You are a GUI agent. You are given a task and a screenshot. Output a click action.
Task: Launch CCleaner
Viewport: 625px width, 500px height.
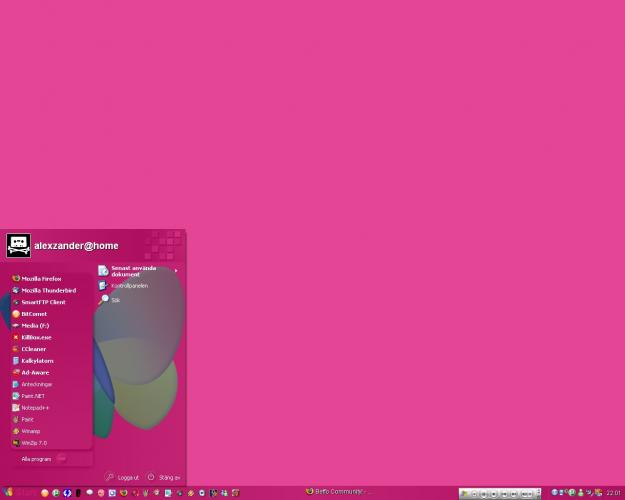(33, 349)
